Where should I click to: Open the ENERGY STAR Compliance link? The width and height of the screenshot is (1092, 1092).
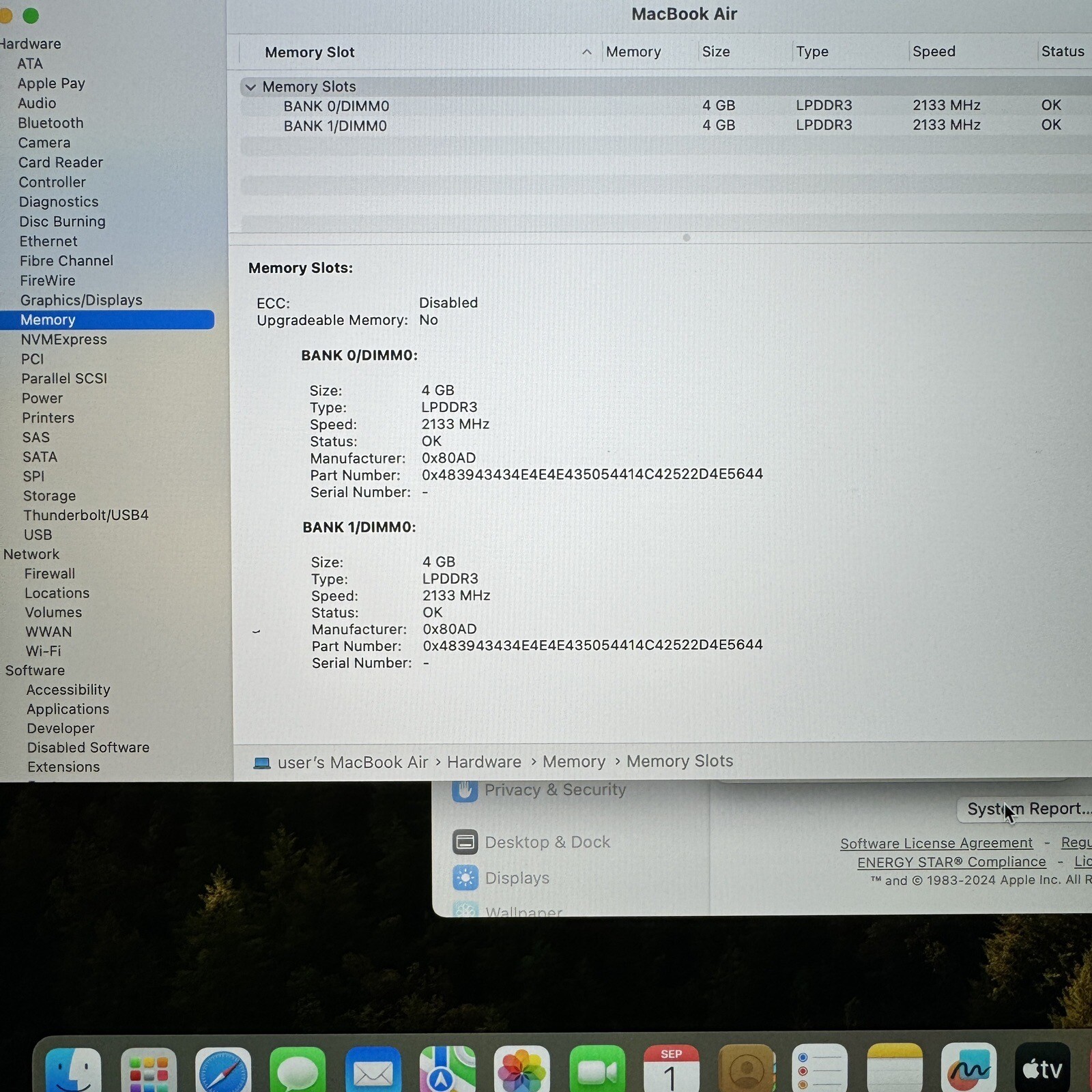point(951,863)
